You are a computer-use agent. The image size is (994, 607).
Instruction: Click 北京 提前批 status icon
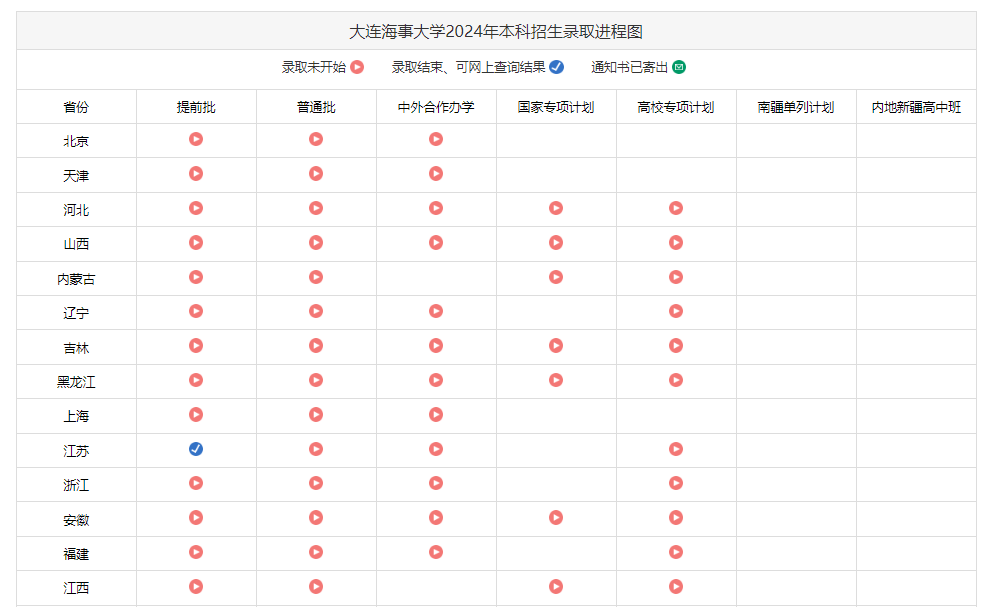tap(196, 139)
